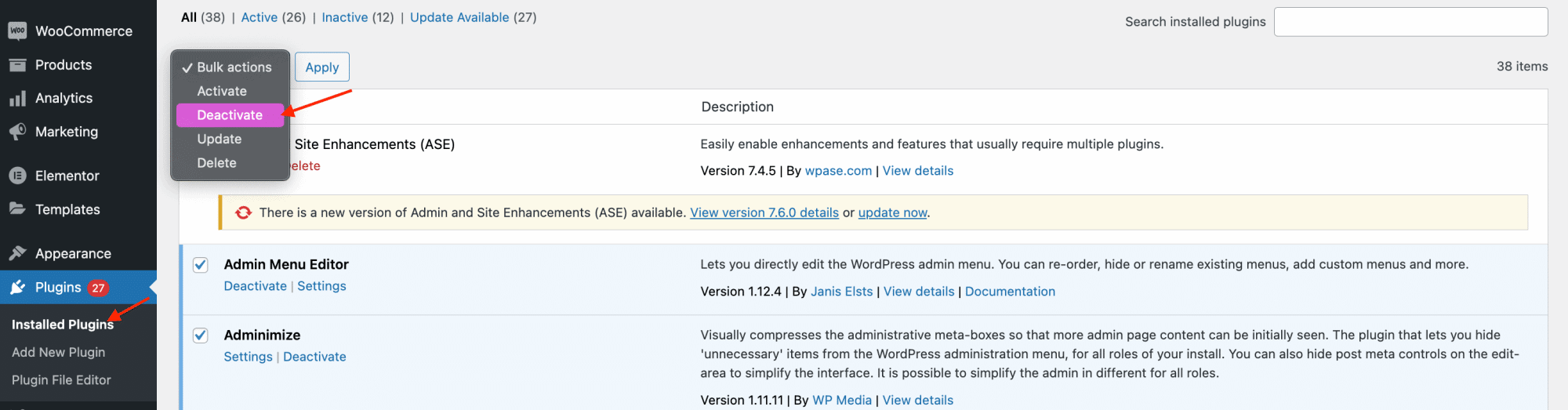
Task: Click the Version 1.11.11 text
Action: [x=742, y=401]
